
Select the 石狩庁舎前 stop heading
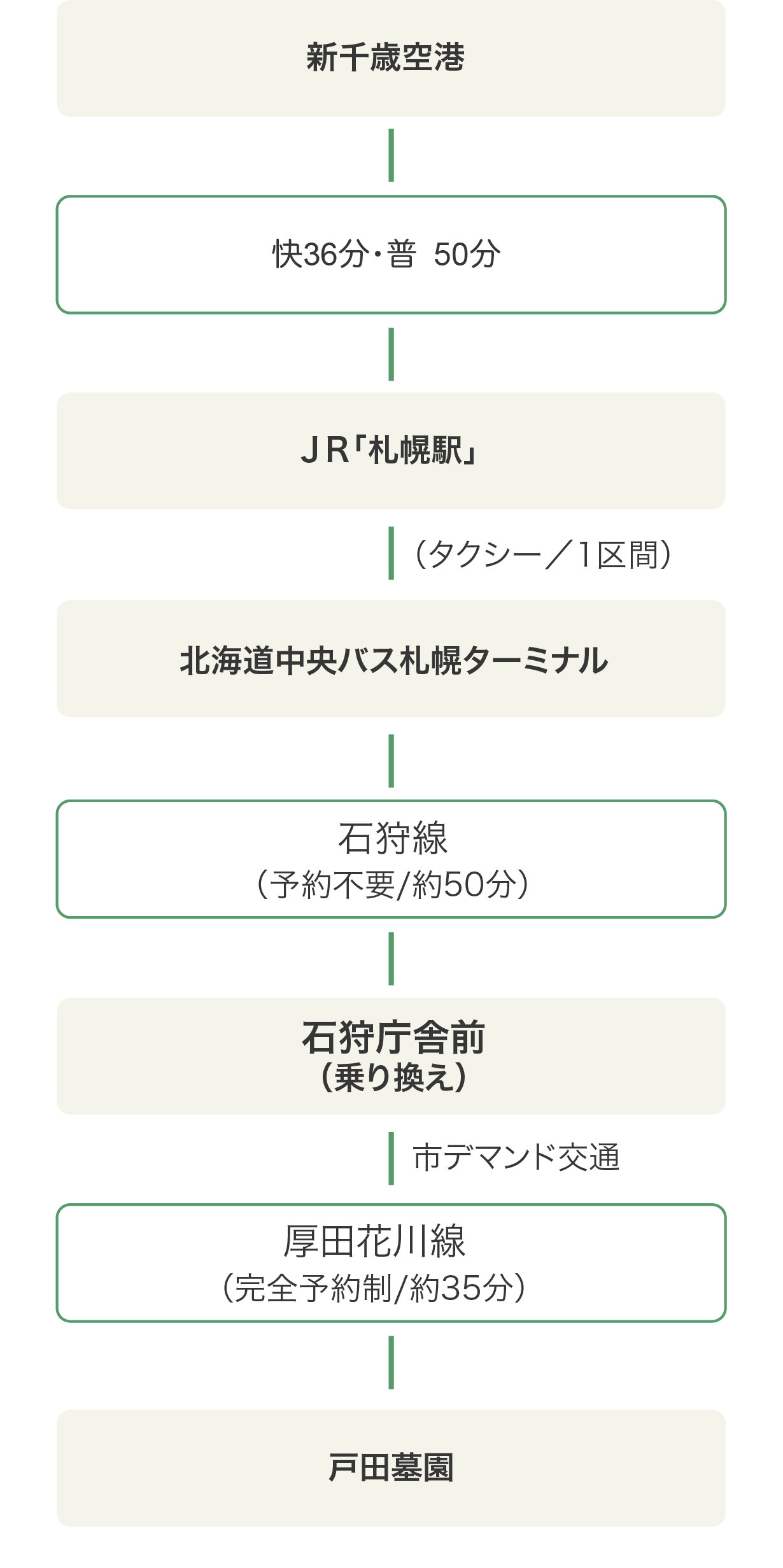(393, 1037)
